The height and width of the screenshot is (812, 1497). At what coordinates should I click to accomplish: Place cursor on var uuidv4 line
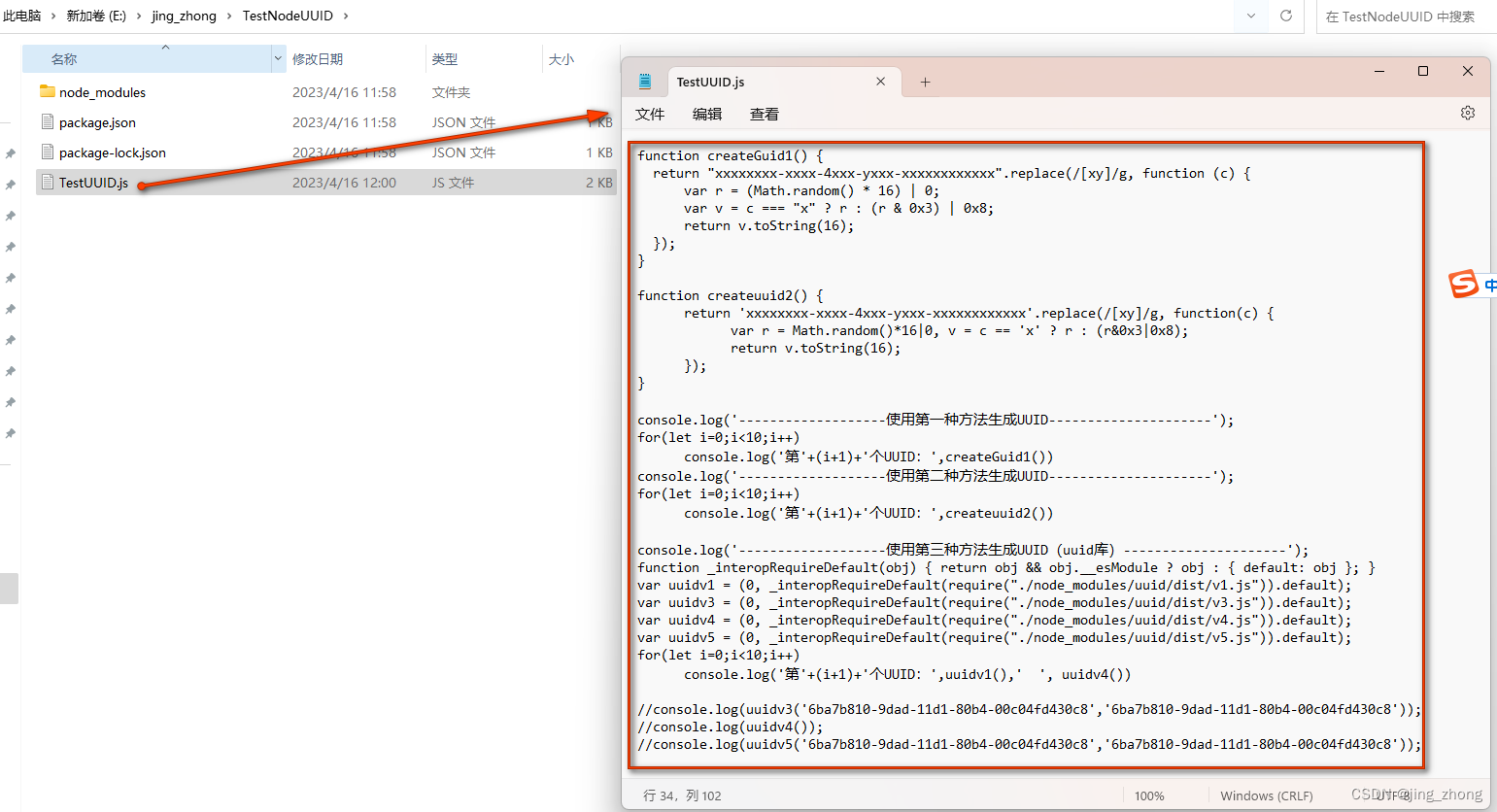pyautogui.click(x=994, y=620)
